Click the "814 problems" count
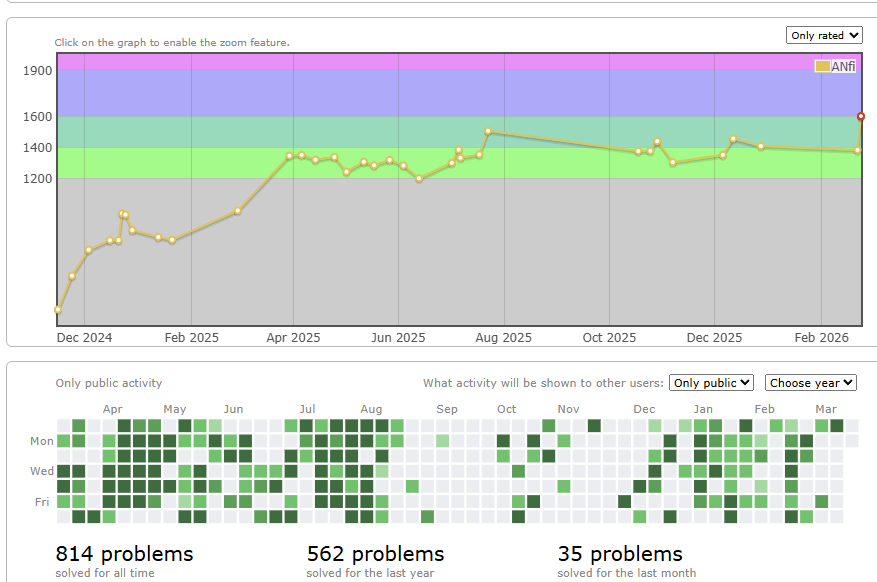This screenshot has height=582, width=877. [x=124, y=553]
